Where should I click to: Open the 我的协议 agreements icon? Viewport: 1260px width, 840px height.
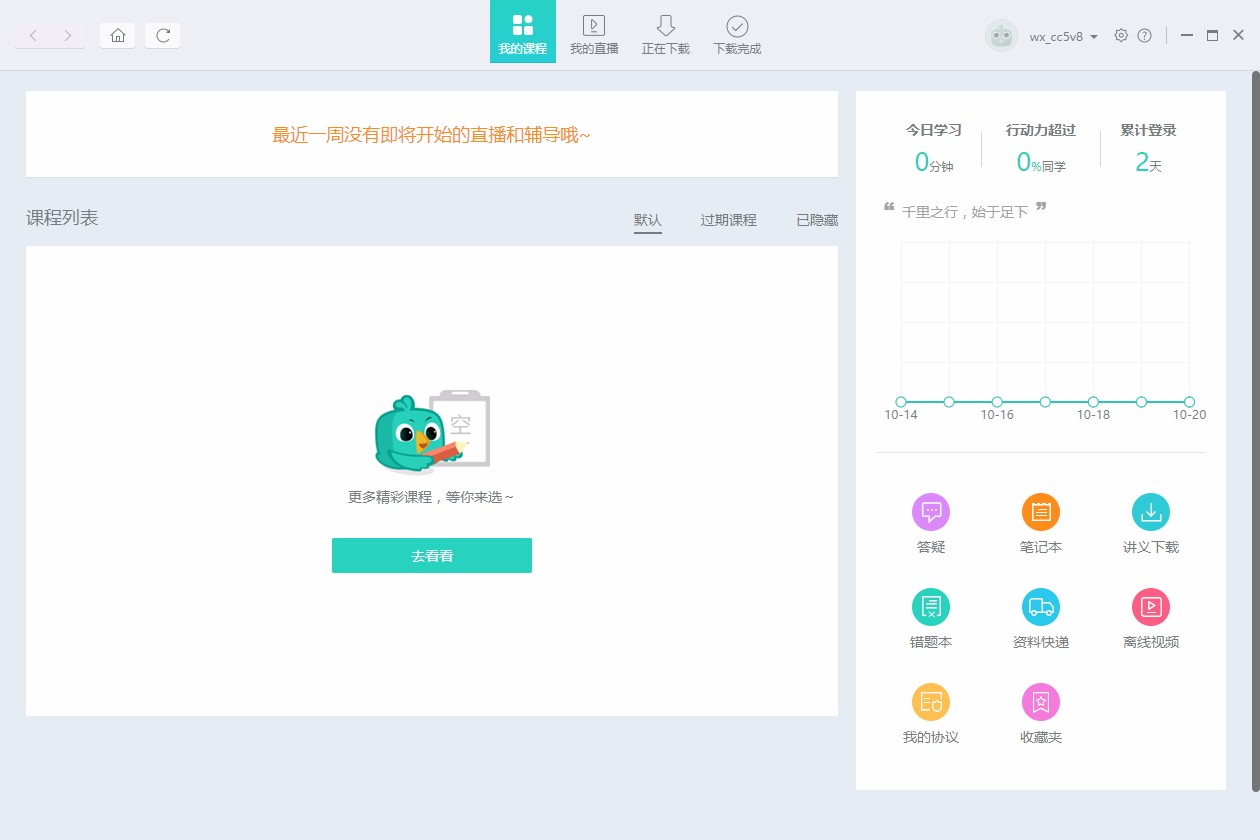(x=931, y=702)
